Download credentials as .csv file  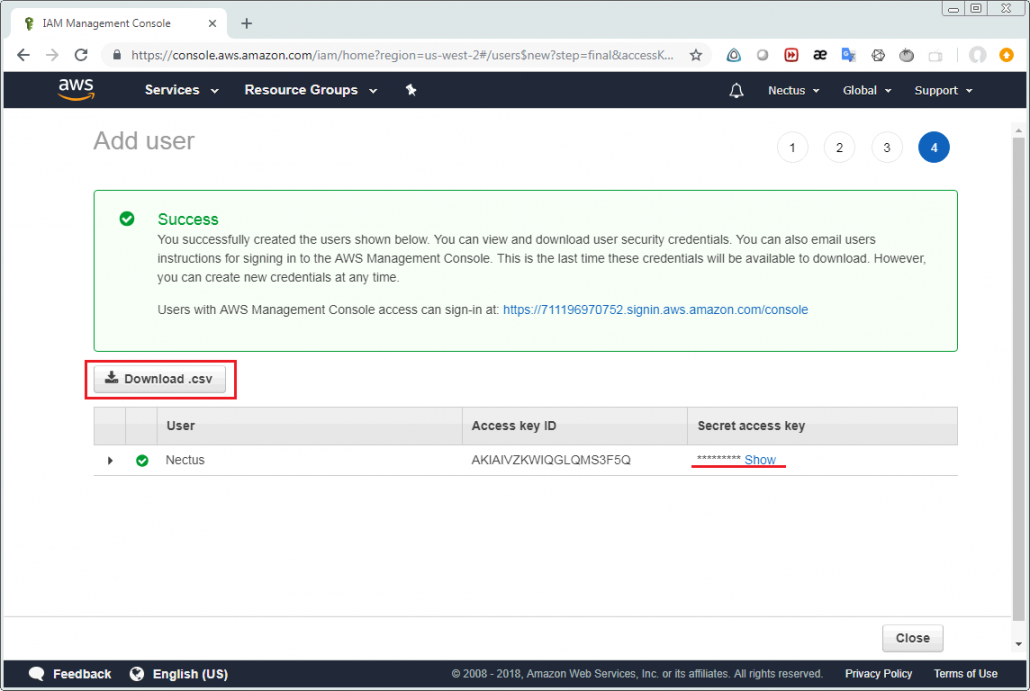(x=161, y=378)
